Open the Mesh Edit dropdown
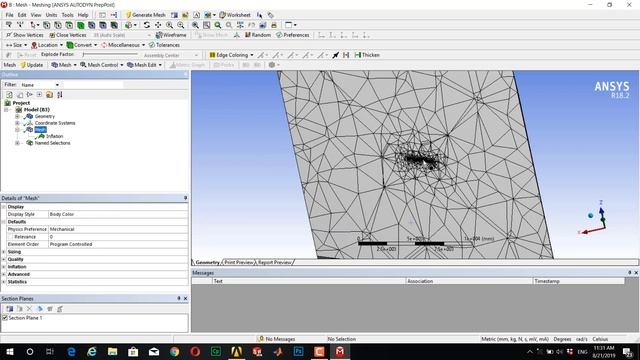Image resolution: width=640 pixels, height=360 pixels. 144,65
